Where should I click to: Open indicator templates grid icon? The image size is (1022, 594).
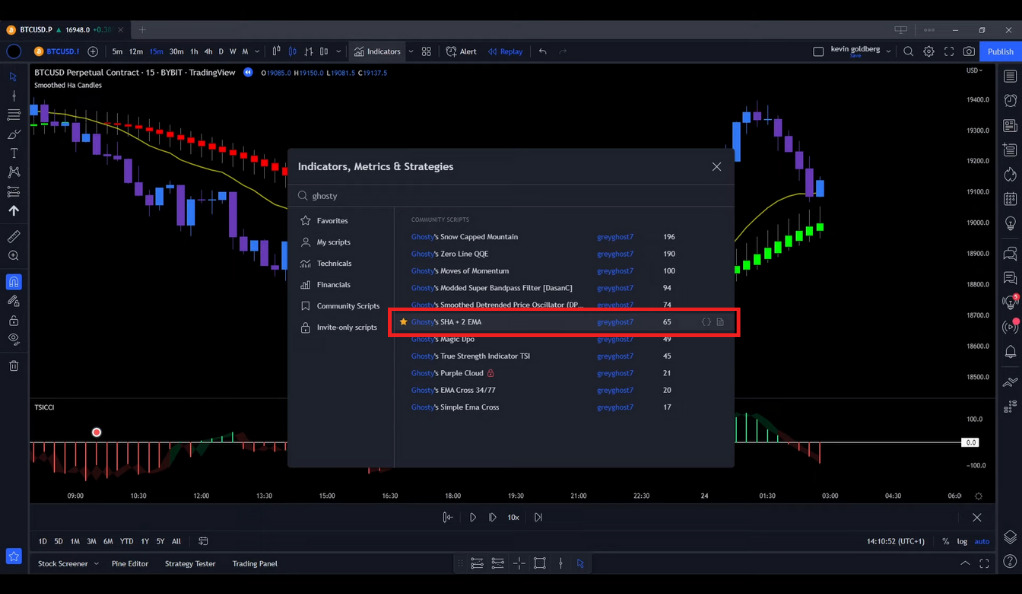426,52
